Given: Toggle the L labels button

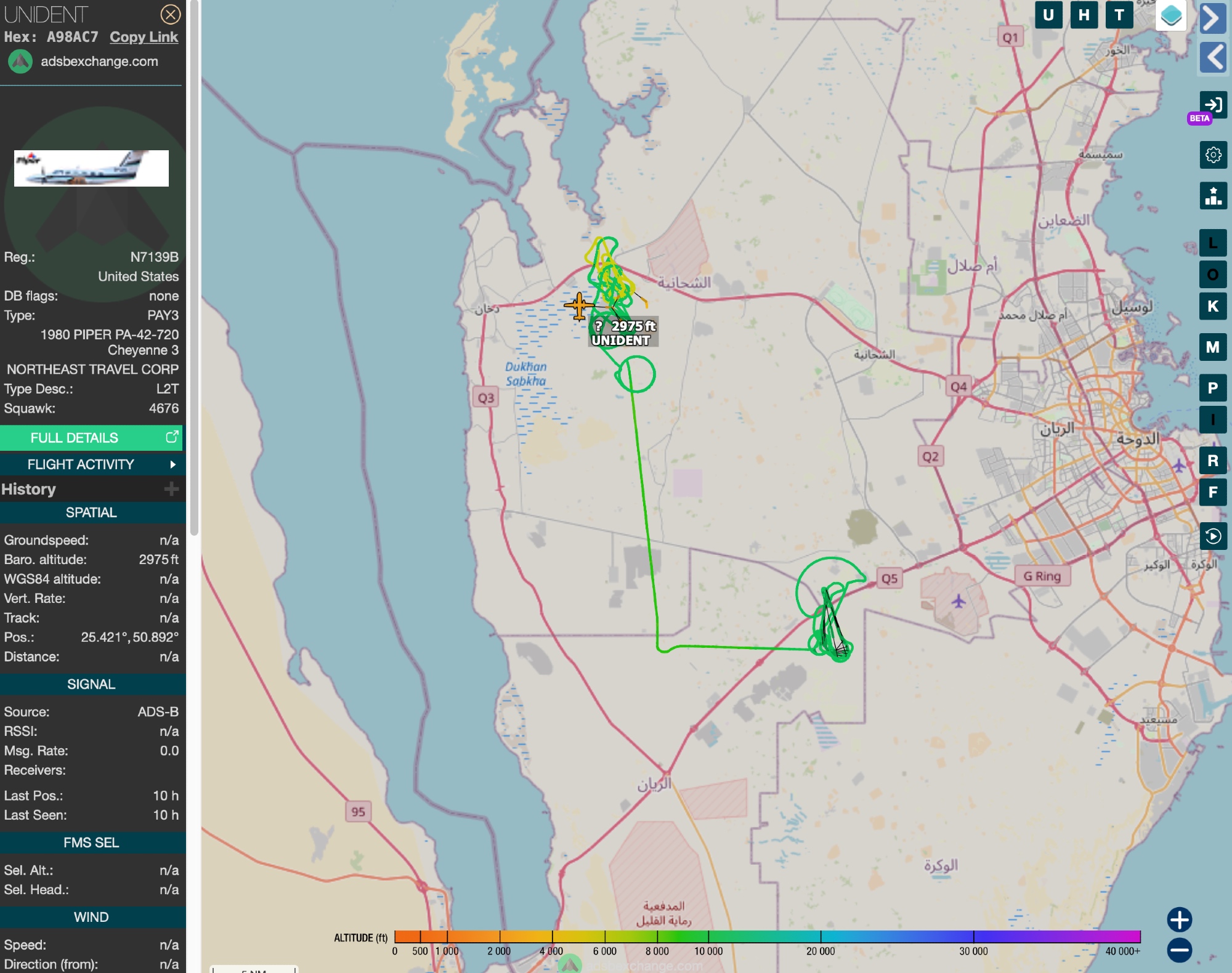Looking at the screenshot, I should [x=1212, y=243].
